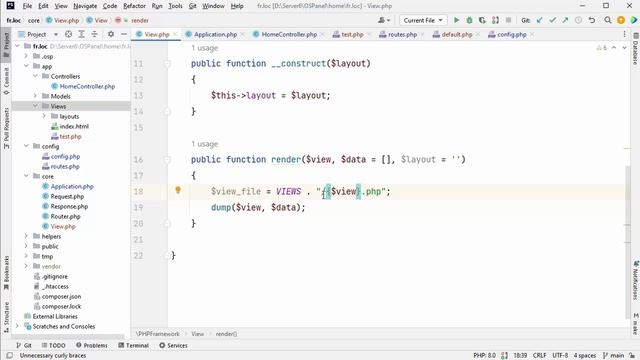Show Git history clock icon
Screen dimensions: 640x360
(x=578, y=20)
